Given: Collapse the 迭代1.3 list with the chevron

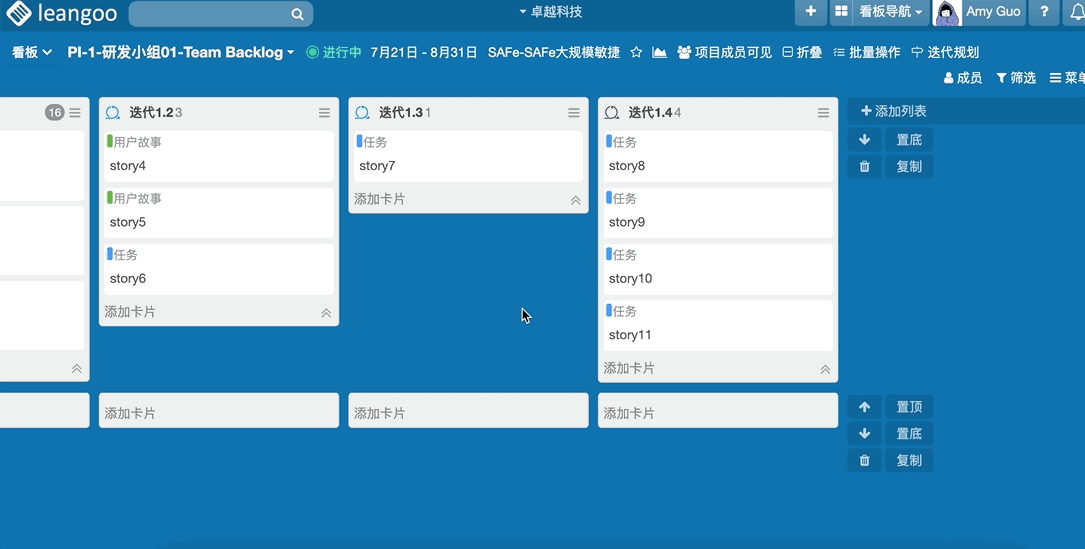Looking at the screenshot, I should [x=575, y=200].
